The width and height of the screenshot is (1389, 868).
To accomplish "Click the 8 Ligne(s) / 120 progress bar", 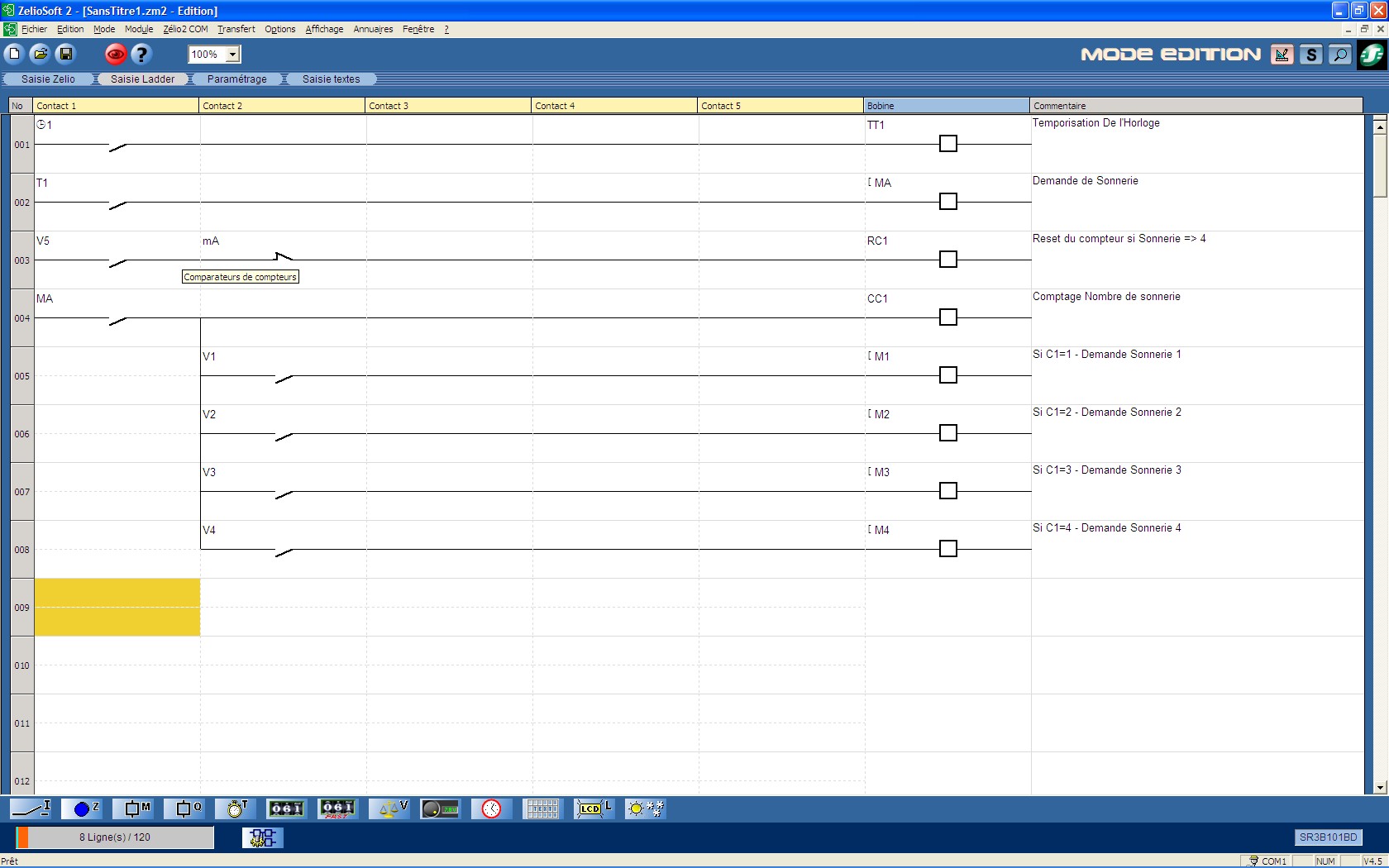I will click(115, 837).
